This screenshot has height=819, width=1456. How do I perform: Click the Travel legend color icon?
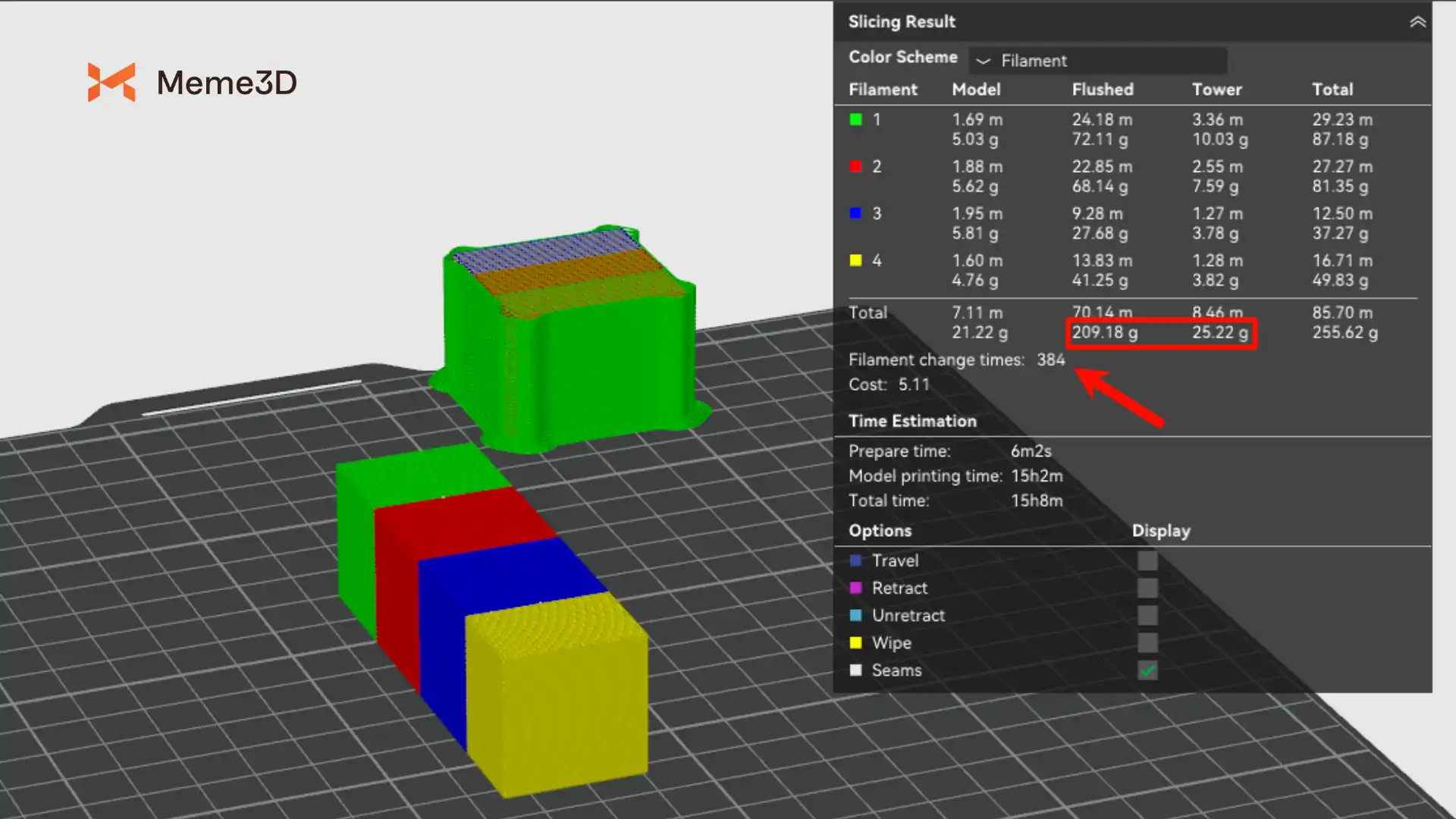coord(856,561)
